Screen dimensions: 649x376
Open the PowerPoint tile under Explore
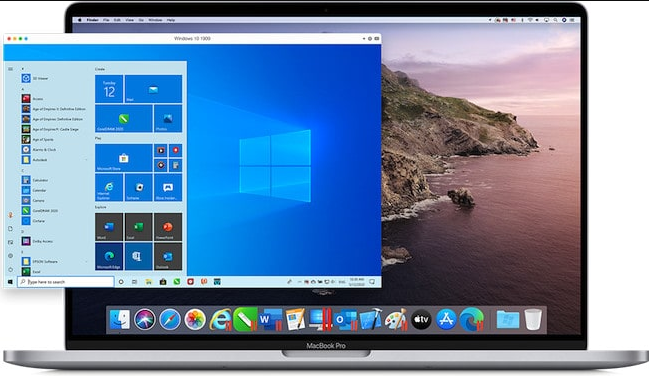point(168,227)
